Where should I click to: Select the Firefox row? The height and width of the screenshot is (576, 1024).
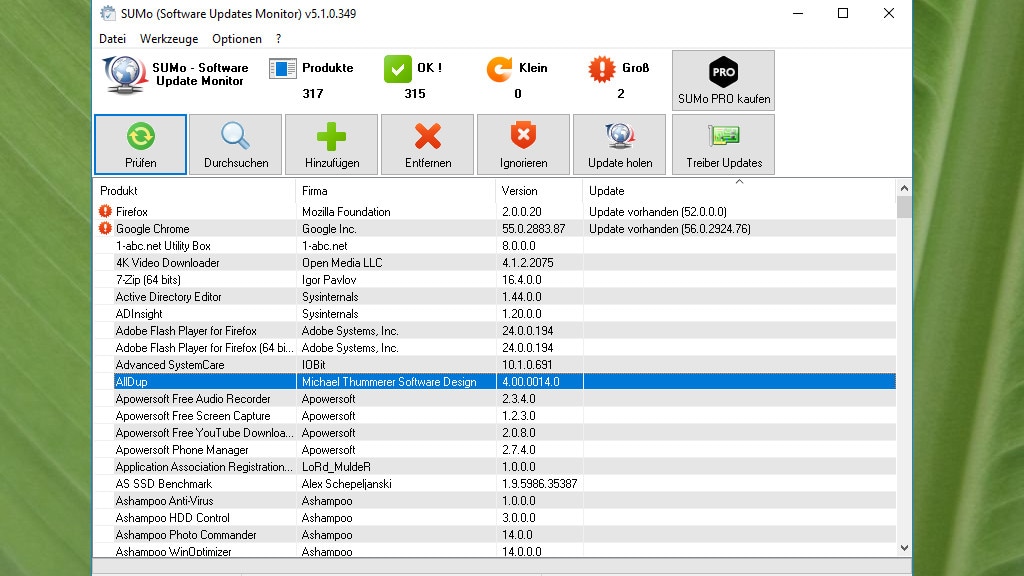[x=495, y=212]
